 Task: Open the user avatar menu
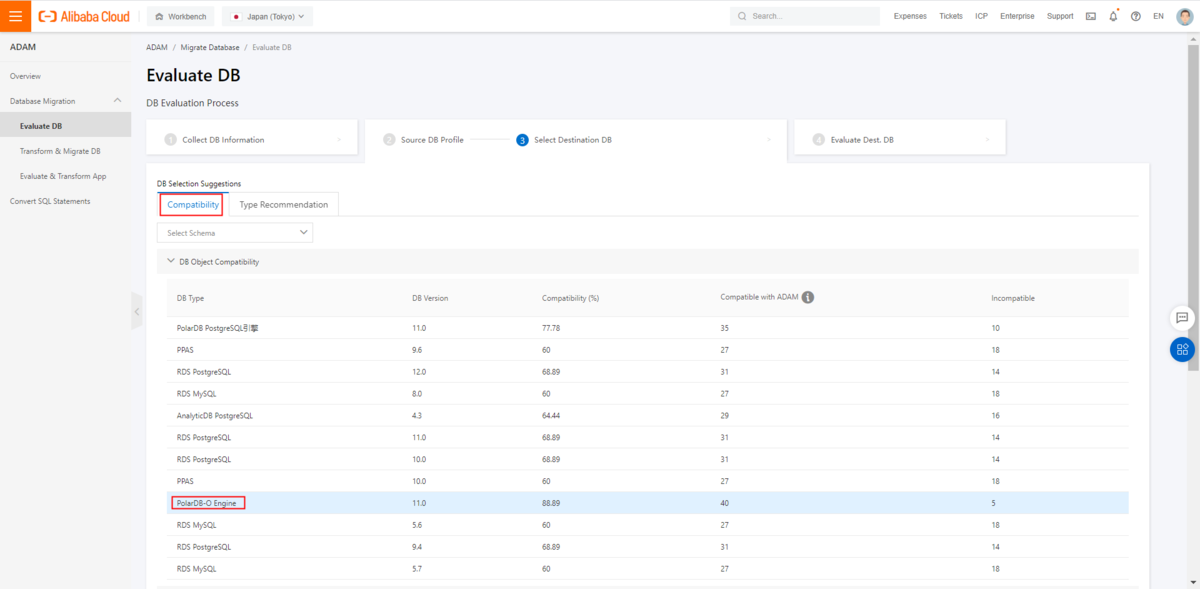tap(1183, 16)
